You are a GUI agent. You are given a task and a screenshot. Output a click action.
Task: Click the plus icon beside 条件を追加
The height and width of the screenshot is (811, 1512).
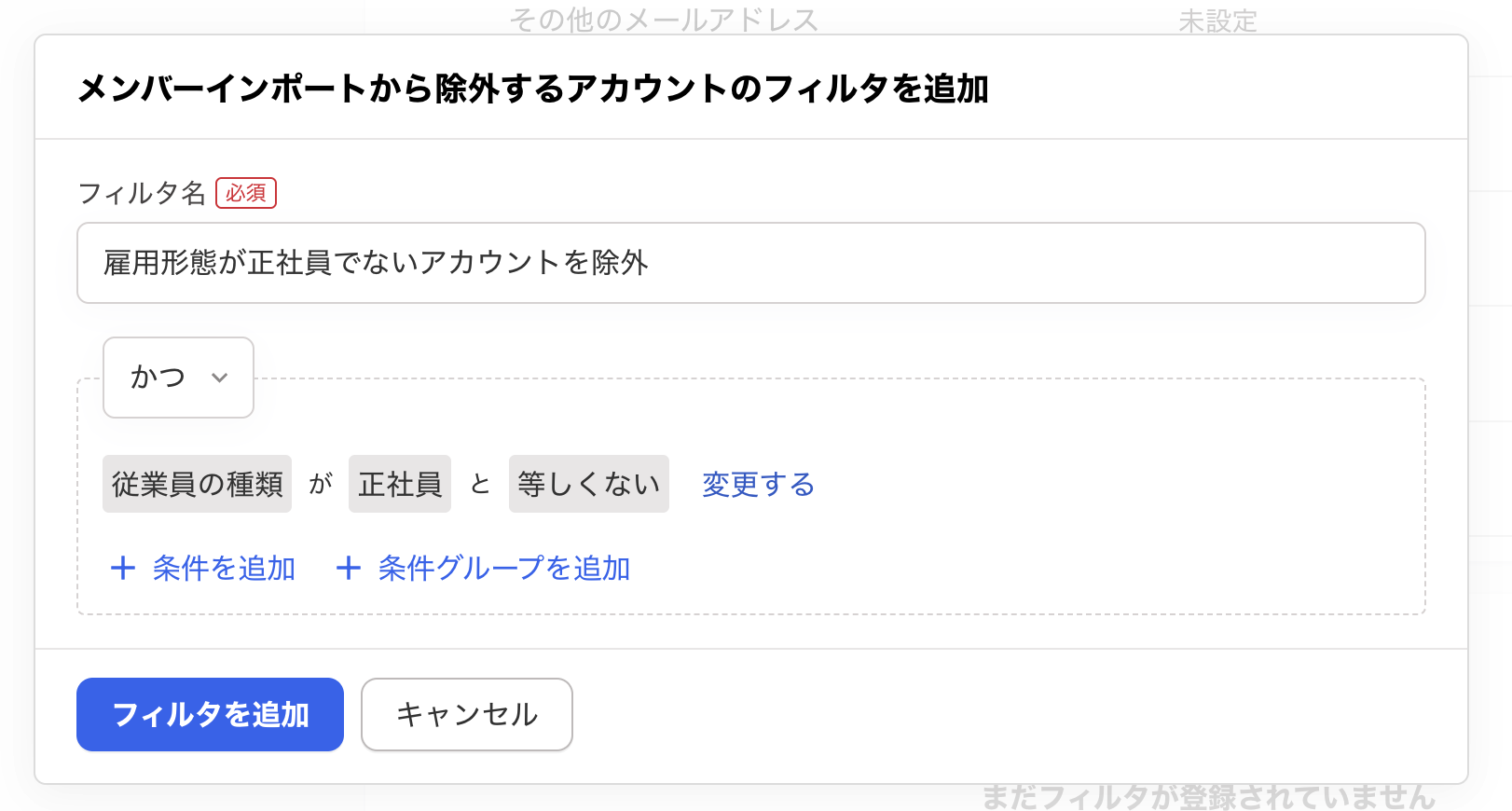[123, 568]
